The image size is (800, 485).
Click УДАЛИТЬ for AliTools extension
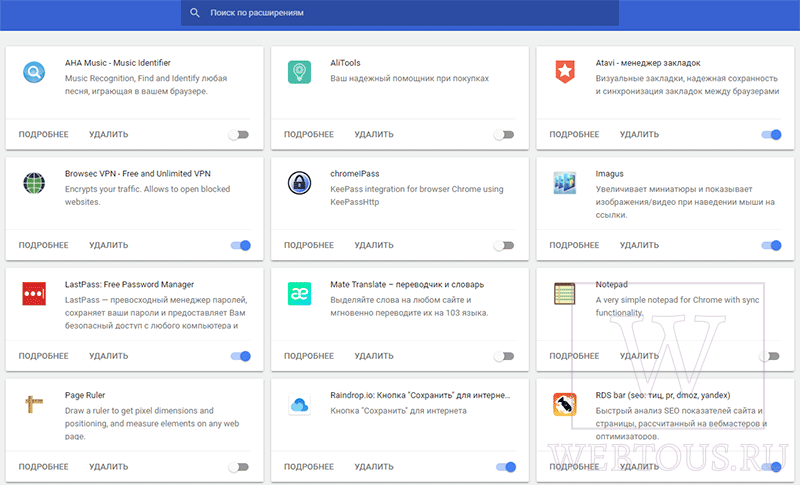(374, 135)
